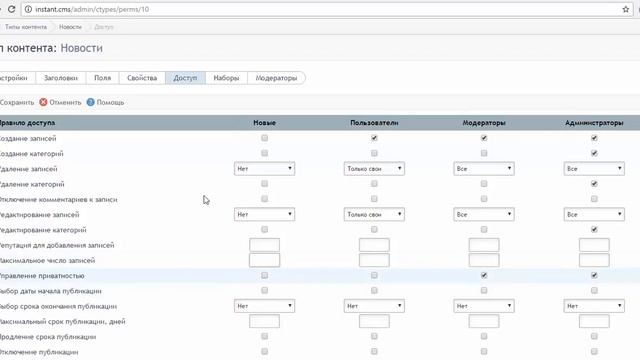The height and width of the screenshot is (360, 640).
Task: Uncheck Редактирование категорий for Администраторы
Action: [594, 230]
